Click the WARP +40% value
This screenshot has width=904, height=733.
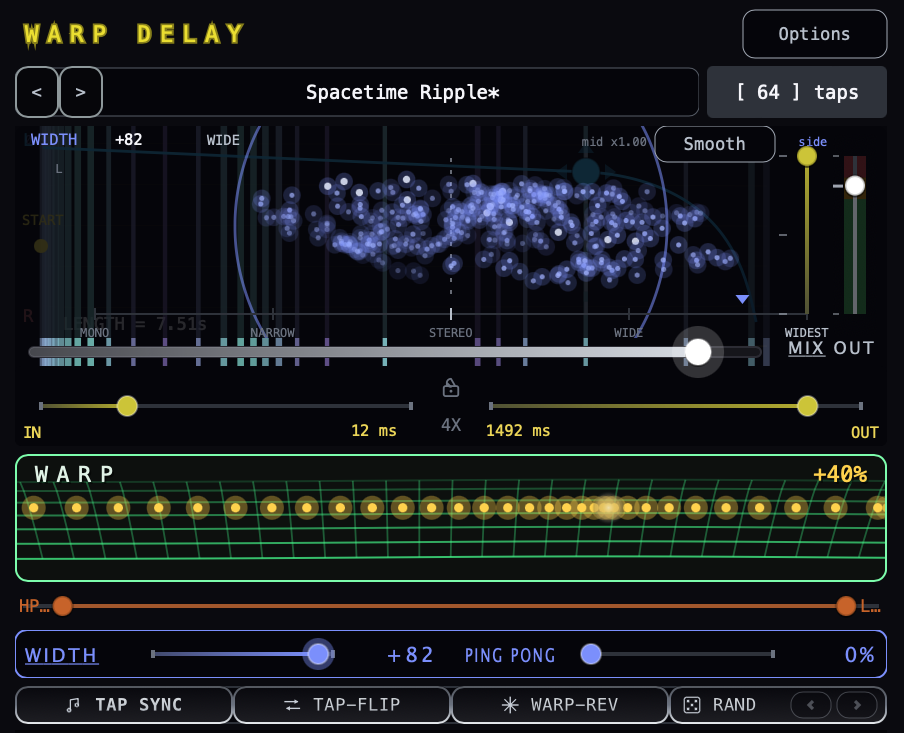840,474
